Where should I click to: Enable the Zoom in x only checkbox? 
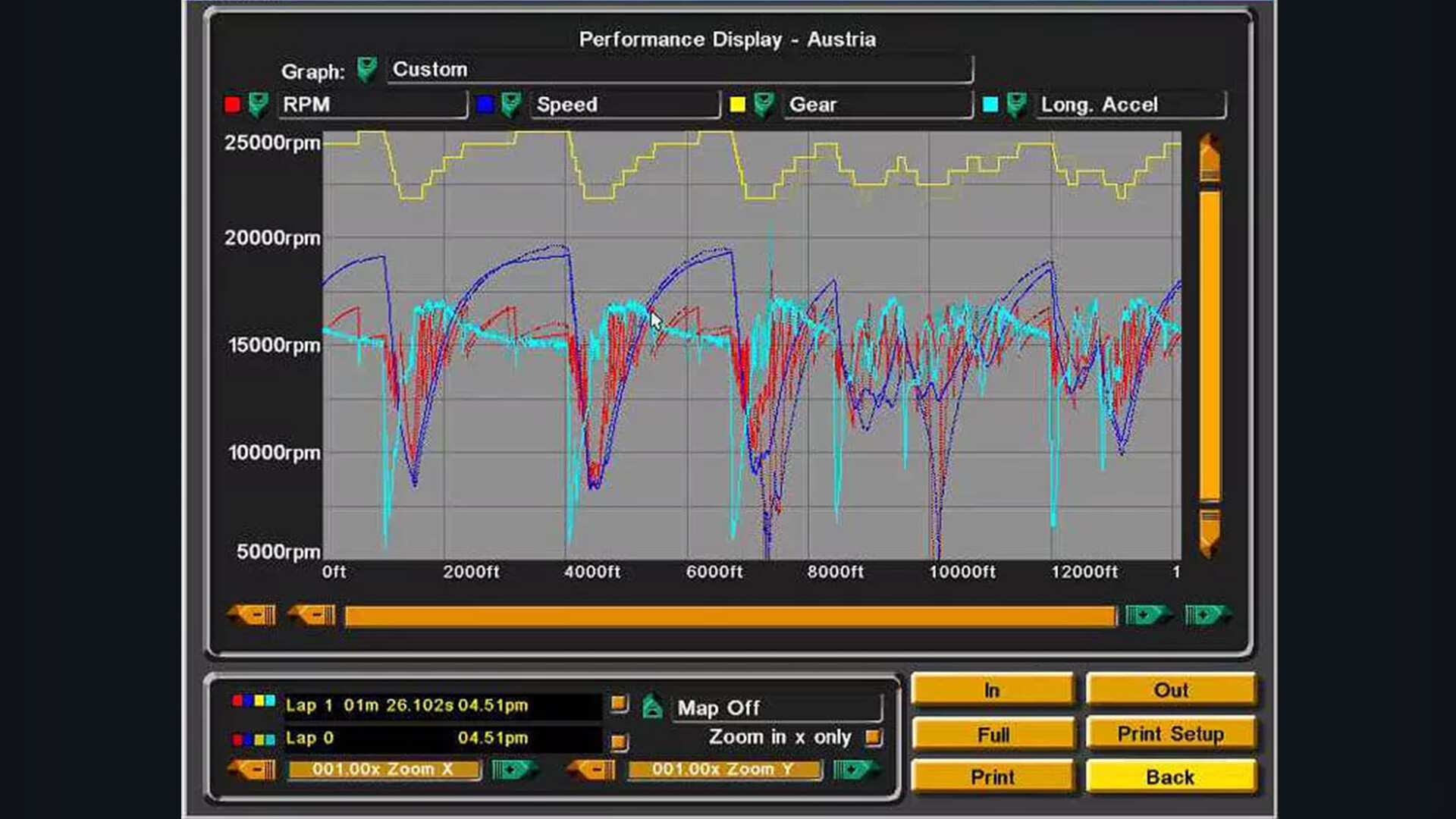point(873,737)
